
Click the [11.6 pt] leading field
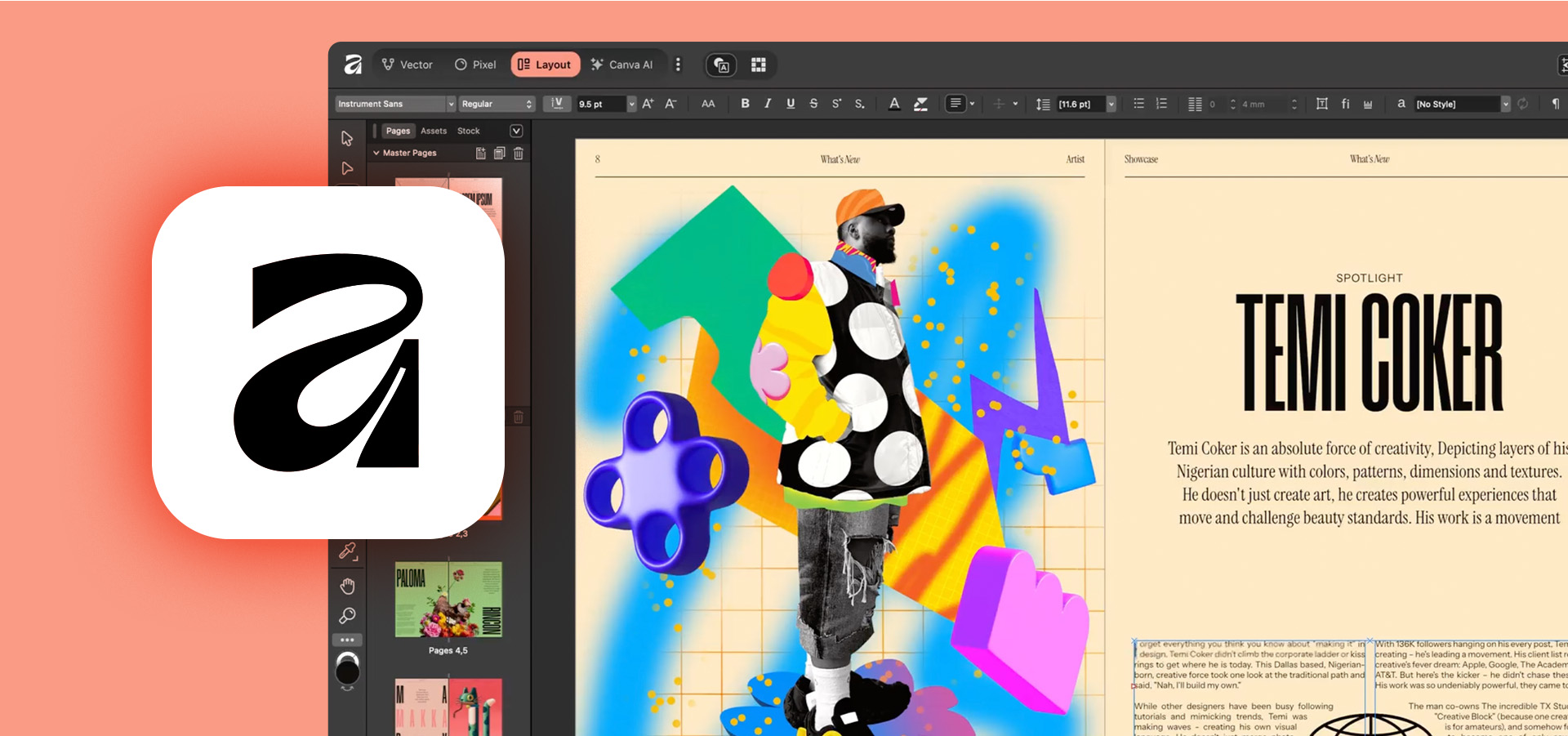point(1081,104)
